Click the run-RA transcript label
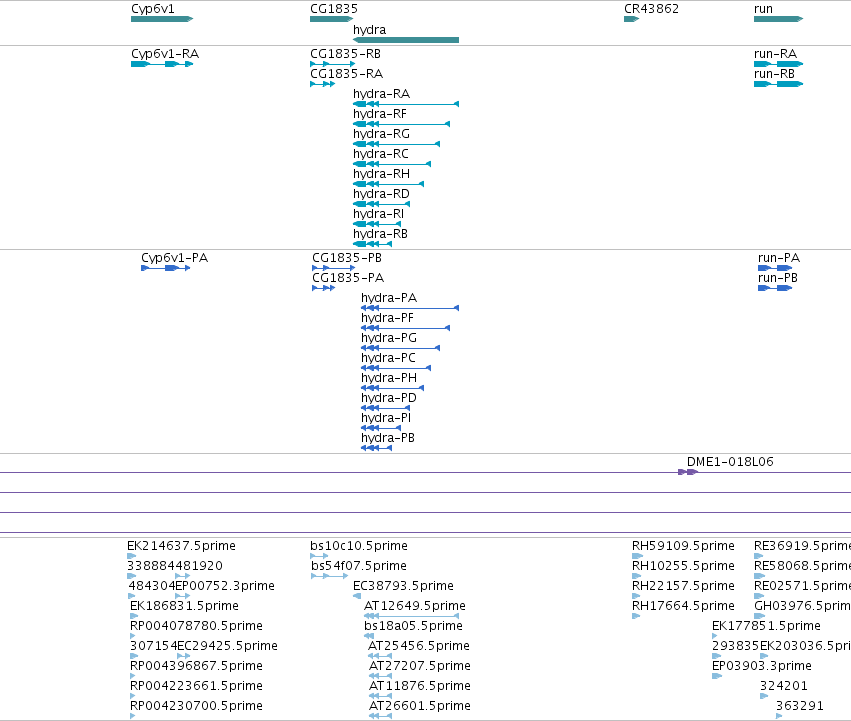 [x=775, y=54]
